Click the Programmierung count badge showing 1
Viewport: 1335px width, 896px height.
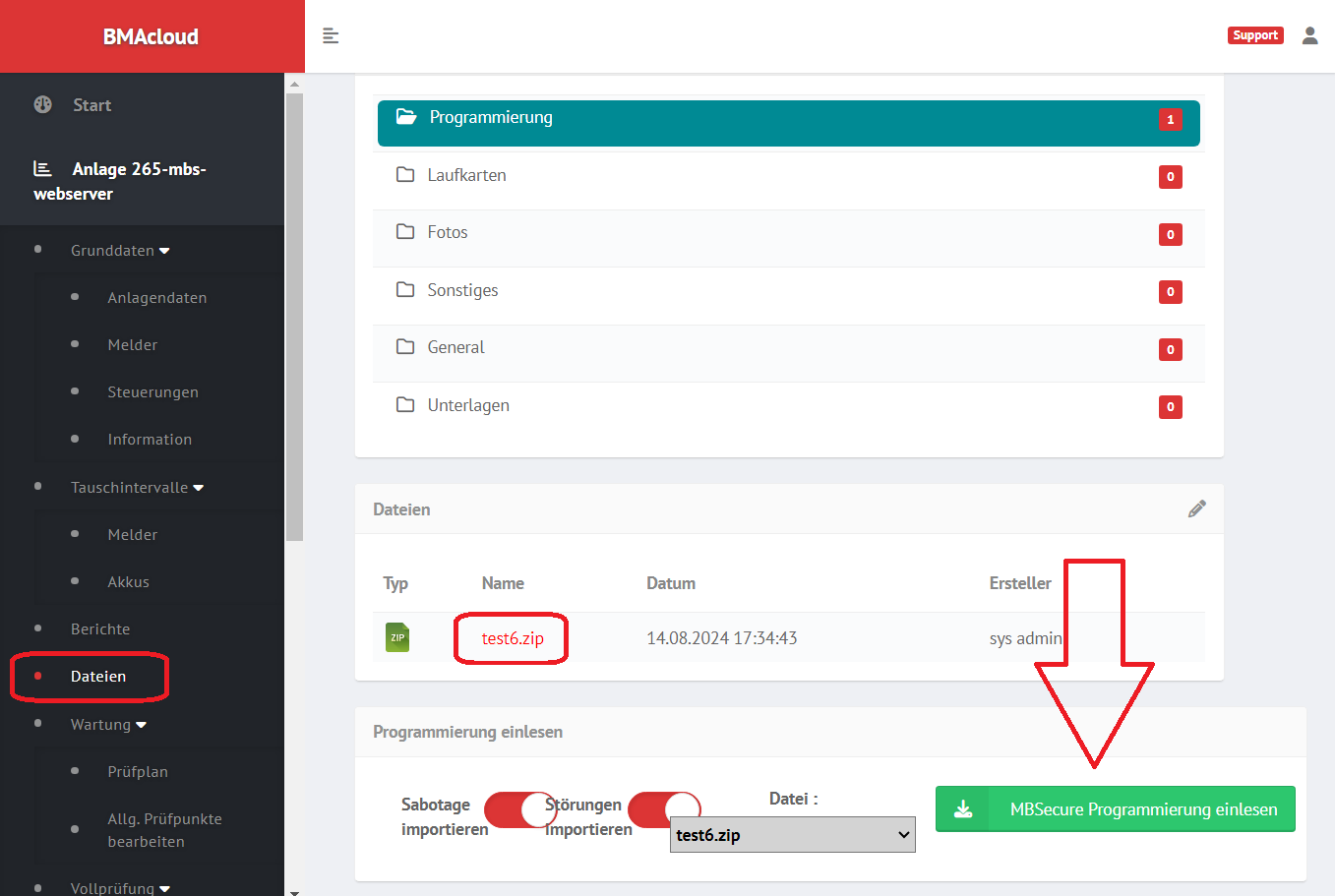[x=1171, y=119]
